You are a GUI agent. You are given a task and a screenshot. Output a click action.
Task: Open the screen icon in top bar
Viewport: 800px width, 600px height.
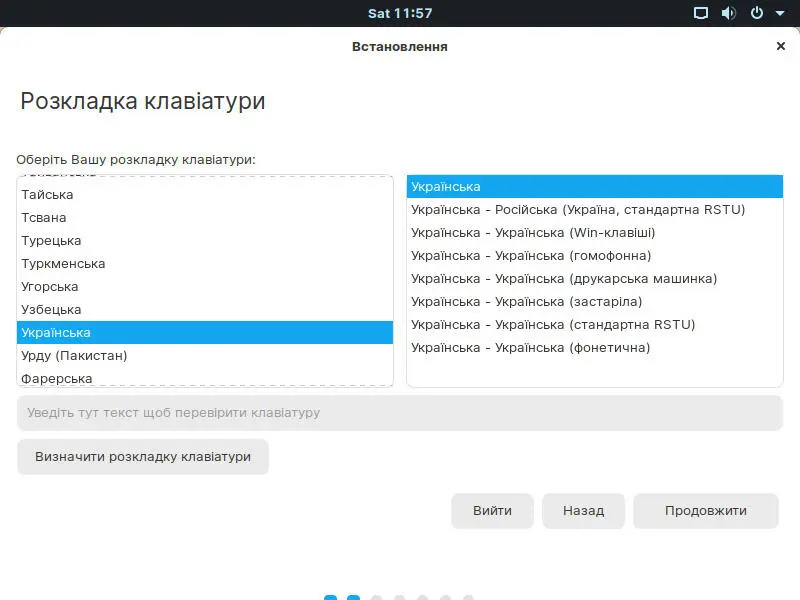click(x=701, y=13)
